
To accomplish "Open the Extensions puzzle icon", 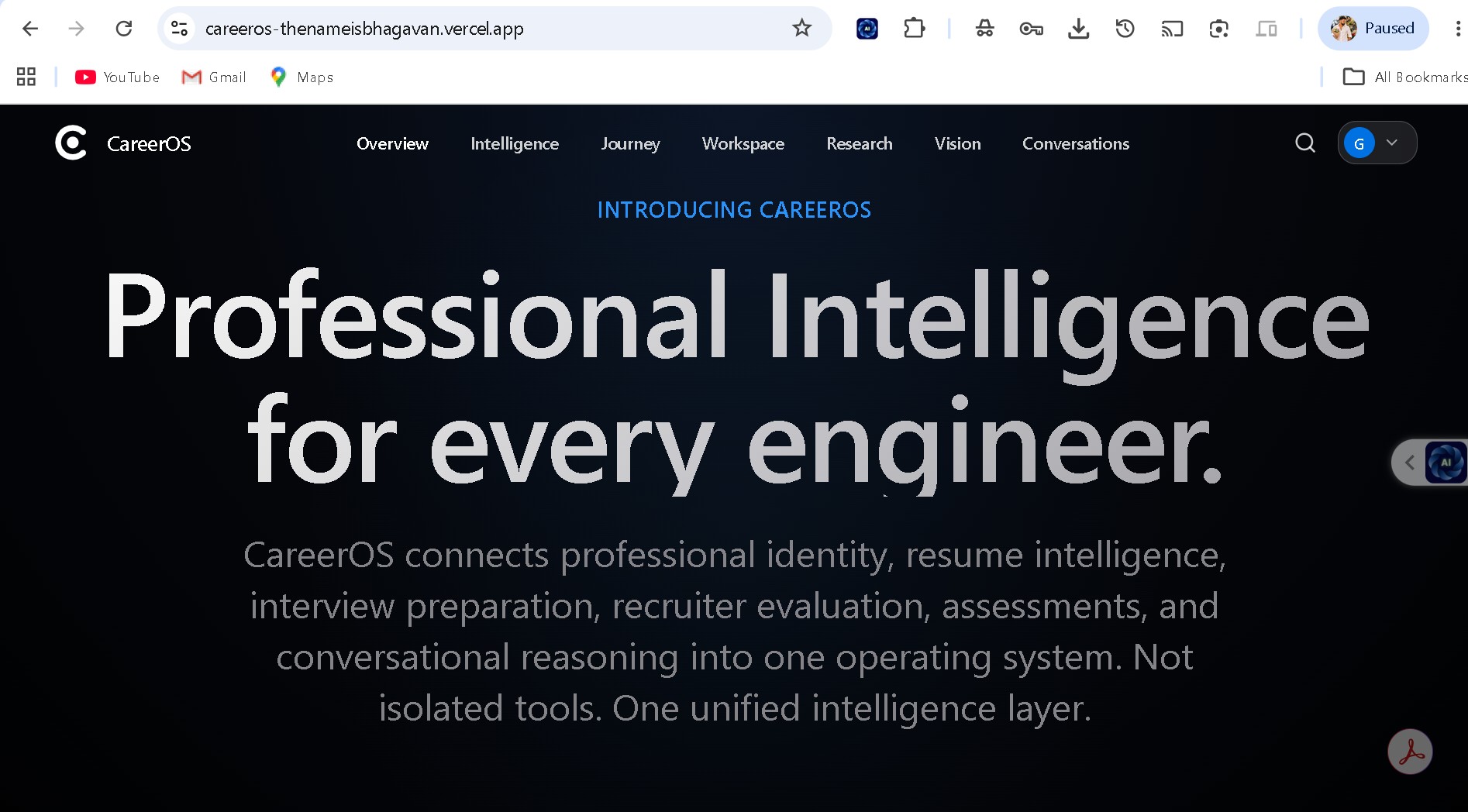I will tap(915, 29).
